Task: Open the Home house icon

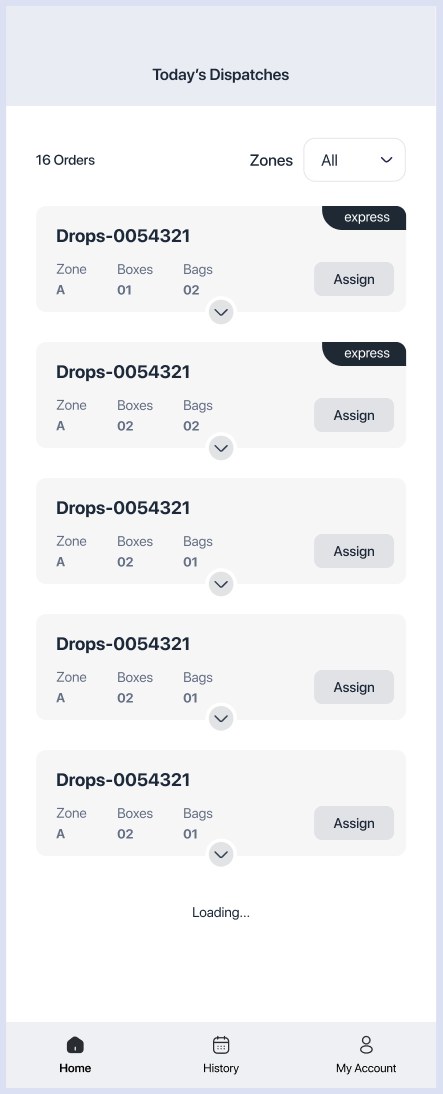Action: coord(75,1044)
